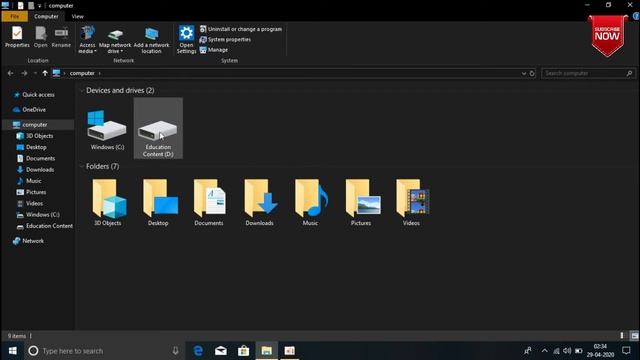Open the ribbon help icon
640x360 pixels.
coord(636,16)
